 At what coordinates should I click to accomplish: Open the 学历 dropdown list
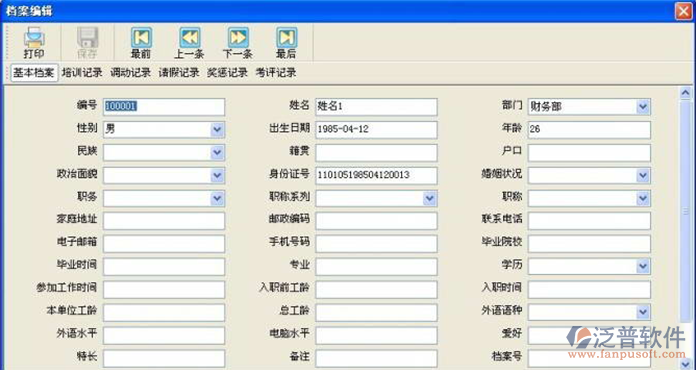click(x=643, y=266)
